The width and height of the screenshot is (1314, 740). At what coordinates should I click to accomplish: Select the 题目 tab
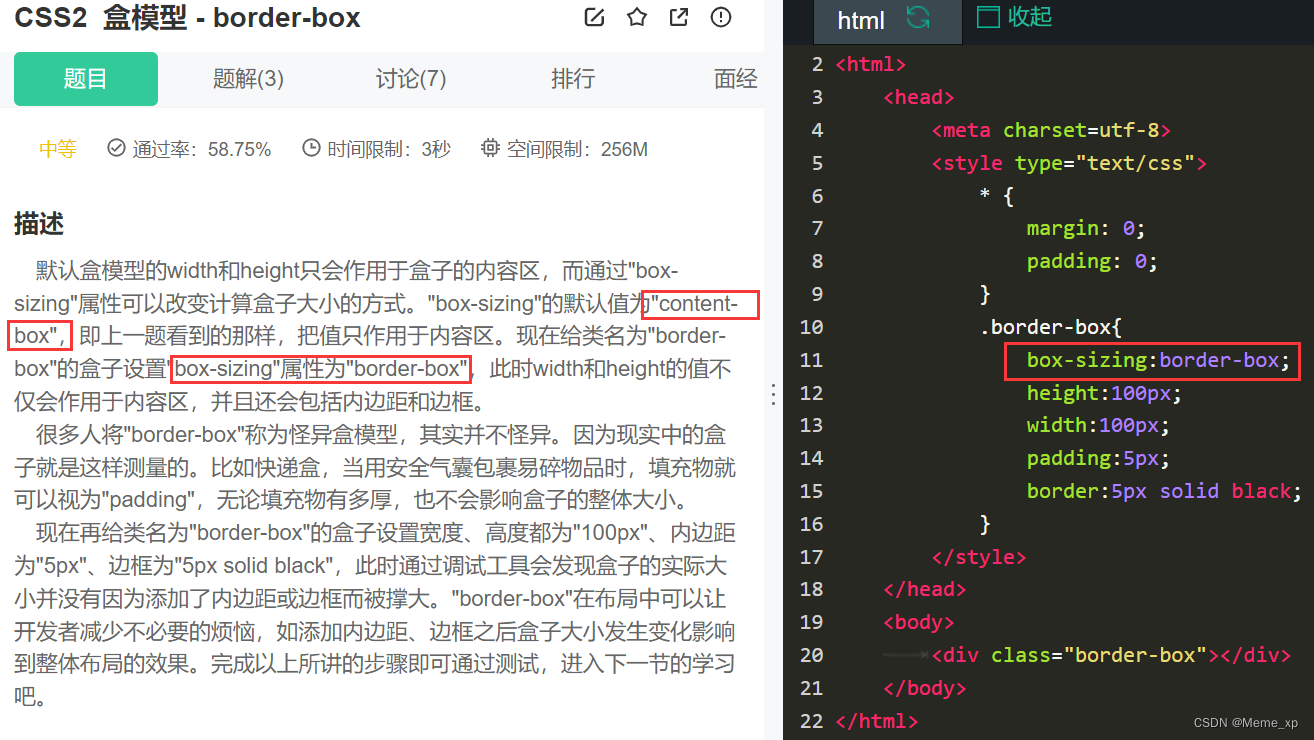tap(86, 79)
